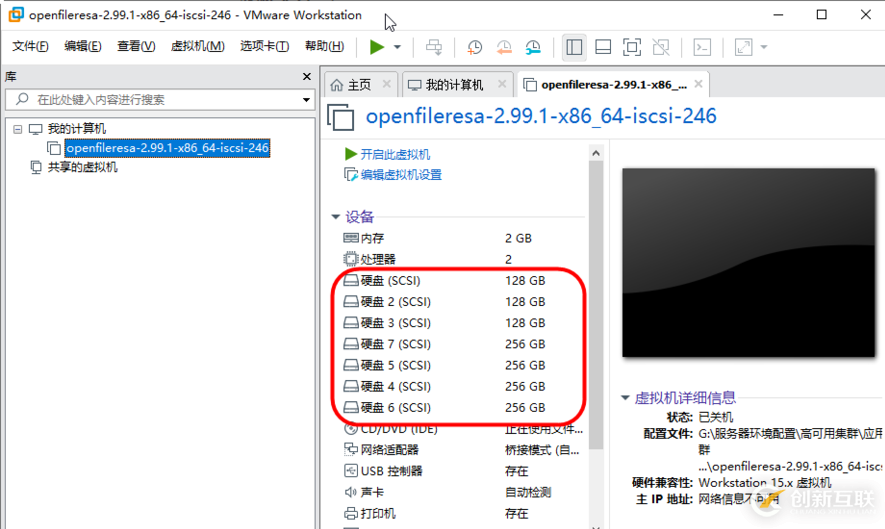Enter full screen mode icon
This screenshot has width=885, height=529.
point(632,47)
